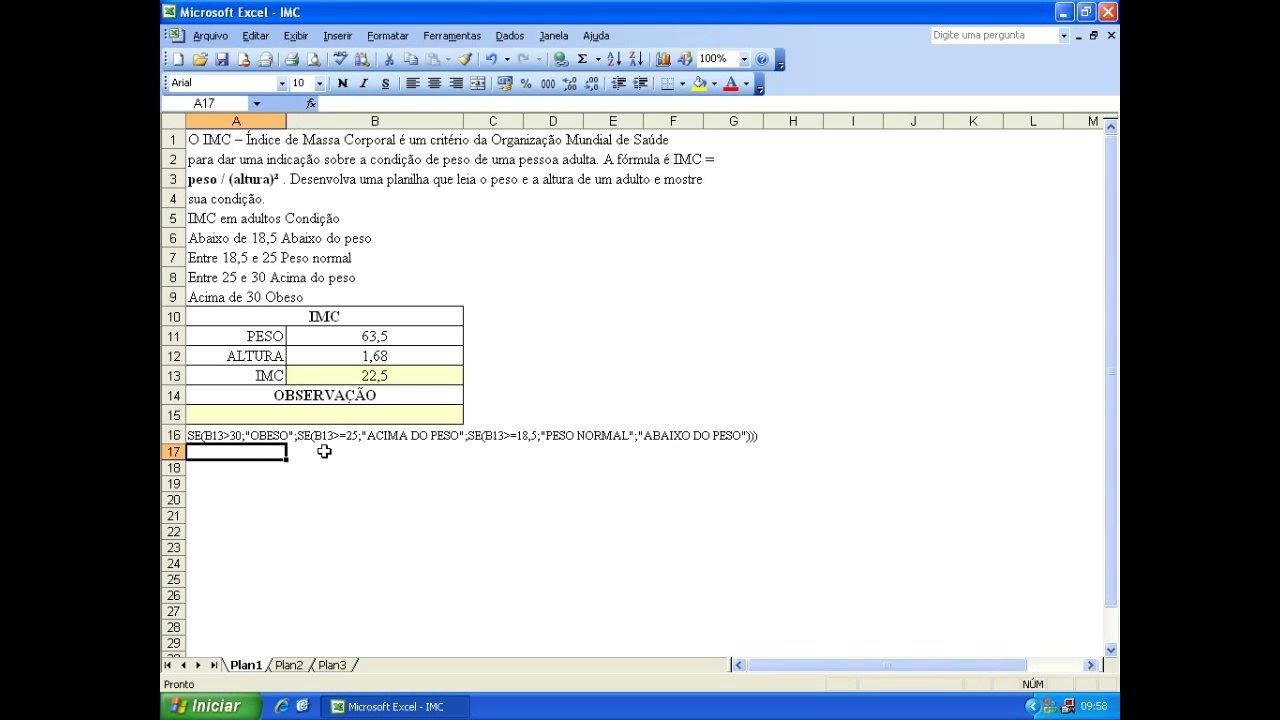This screenshot has height=720, width=1280.
Task: Open print preview from the toolbar
Action: 314,59
